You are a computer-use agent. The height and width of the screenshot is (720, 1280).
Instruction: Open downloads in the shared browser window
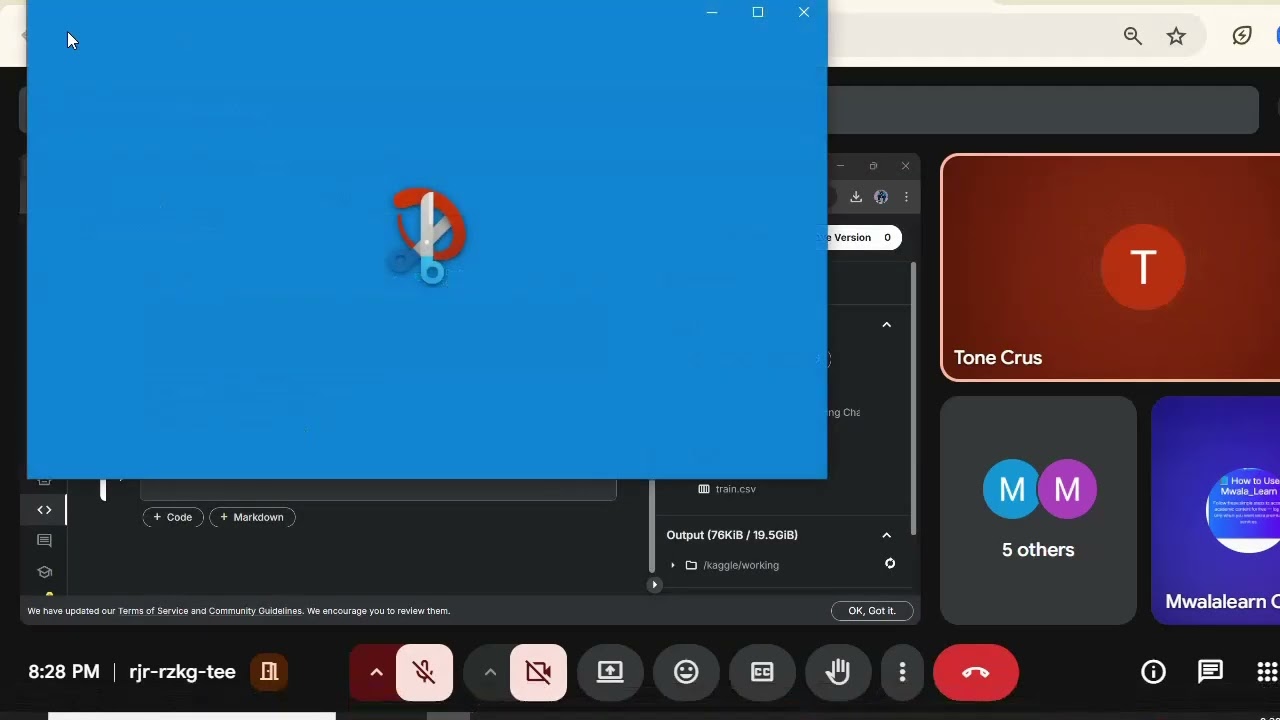(856, 197)
